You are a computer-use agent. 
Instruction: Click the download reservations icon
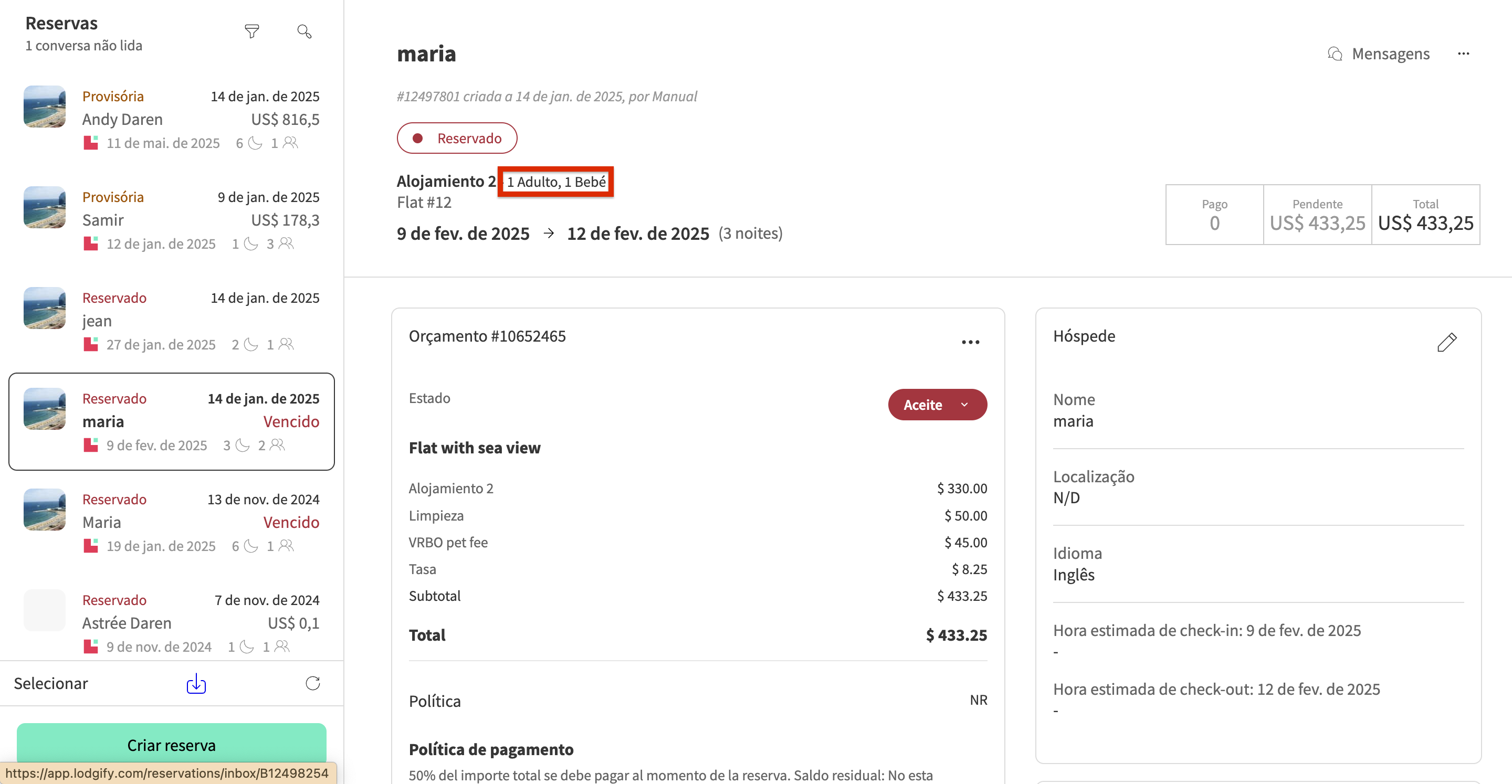[x=196, y=684]
